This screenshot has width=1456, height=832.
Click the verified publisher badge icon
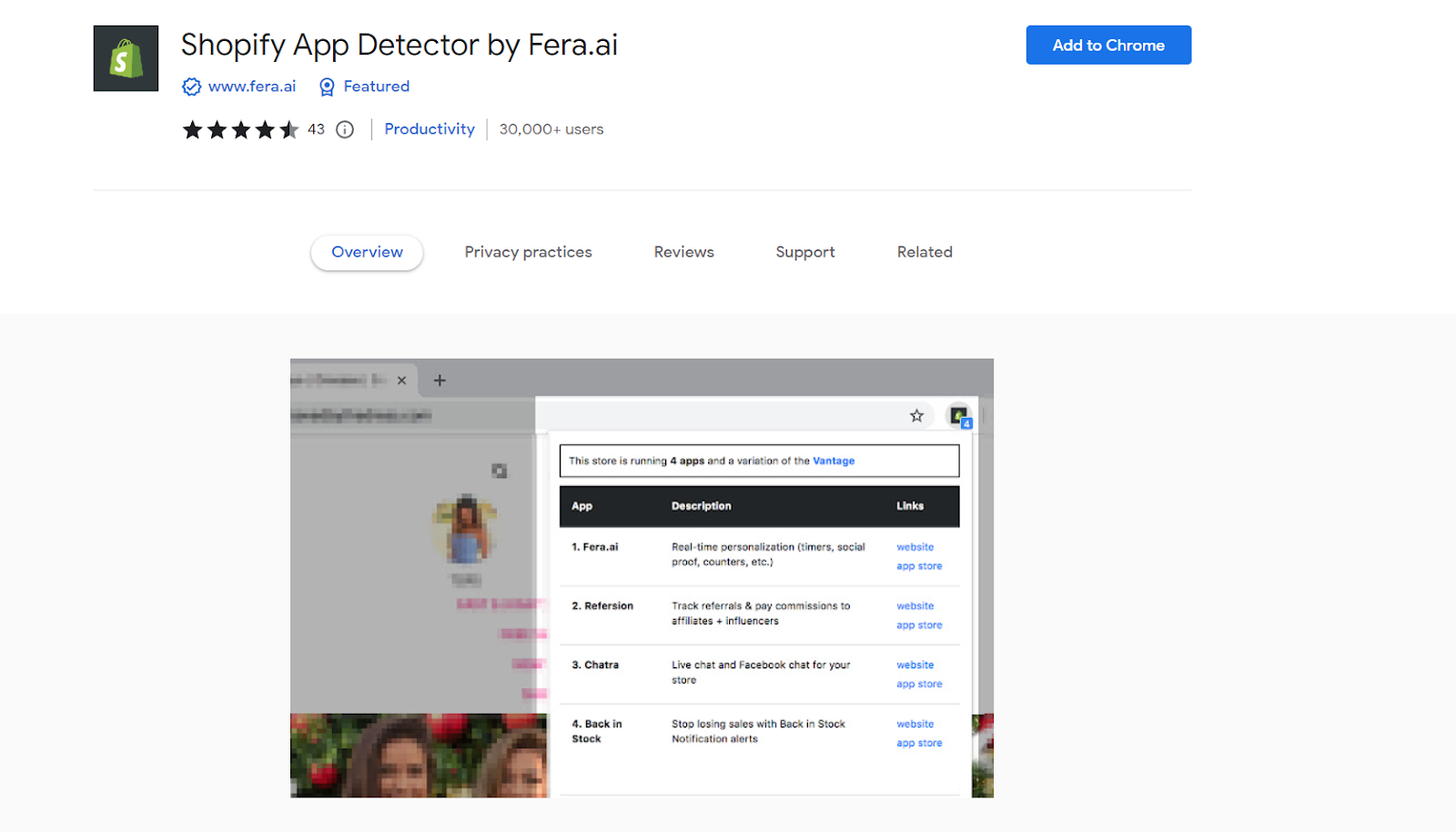tap(191, 86)
